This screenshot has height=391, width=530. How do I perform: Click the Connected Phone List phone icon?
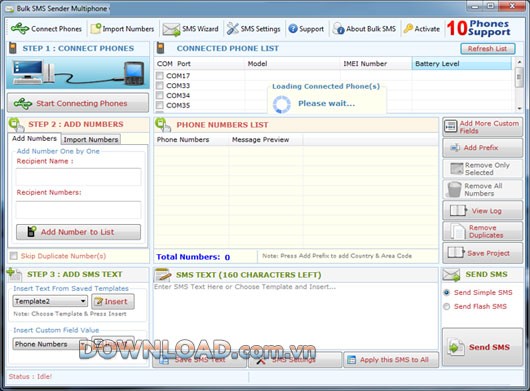point(161,48)
